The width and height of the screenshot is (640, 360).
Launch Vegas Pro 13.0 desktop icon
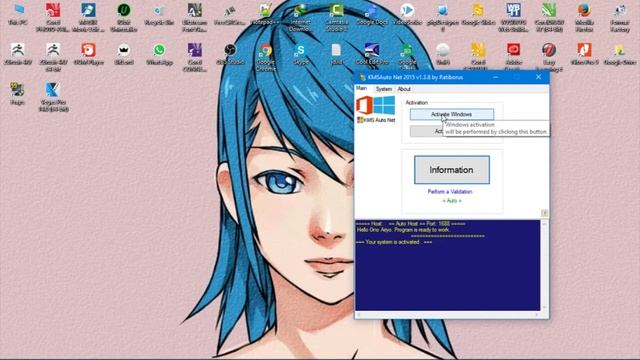pos(53,97)
